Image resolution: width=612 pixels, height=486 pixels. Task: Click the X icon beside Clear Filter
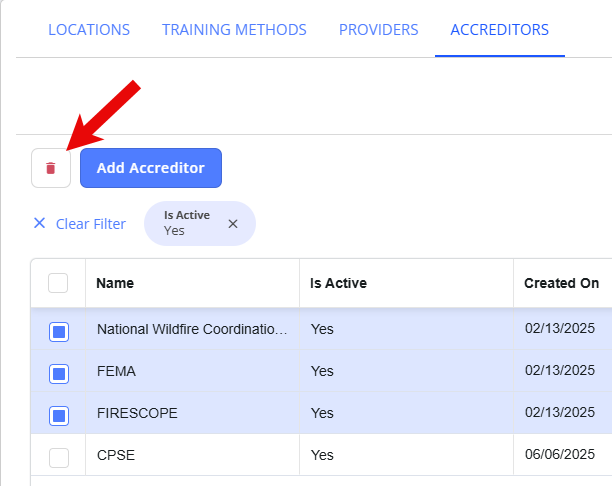point(39,223)
